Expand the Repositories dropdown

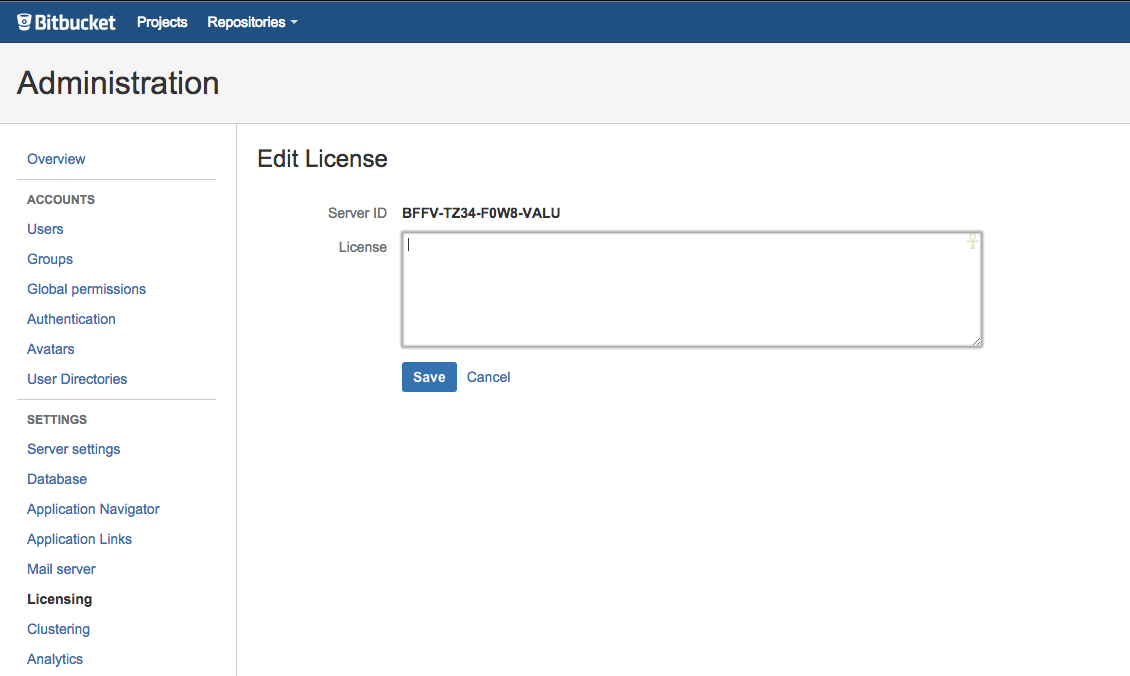[x=252, y=22]
